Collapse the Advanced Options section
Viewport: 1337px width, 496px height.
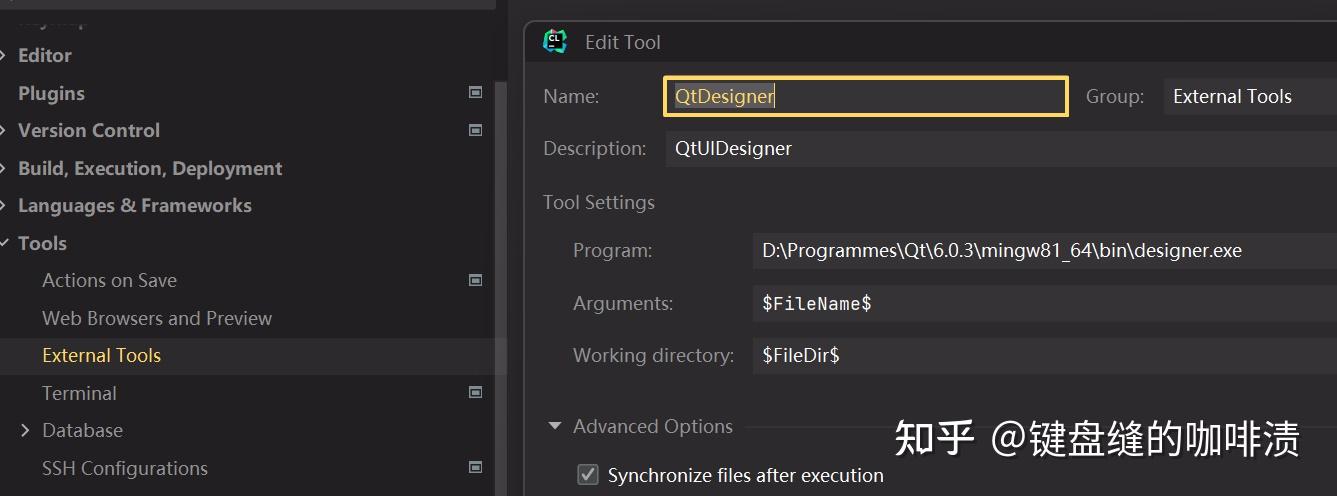click(x=555, y=427)
